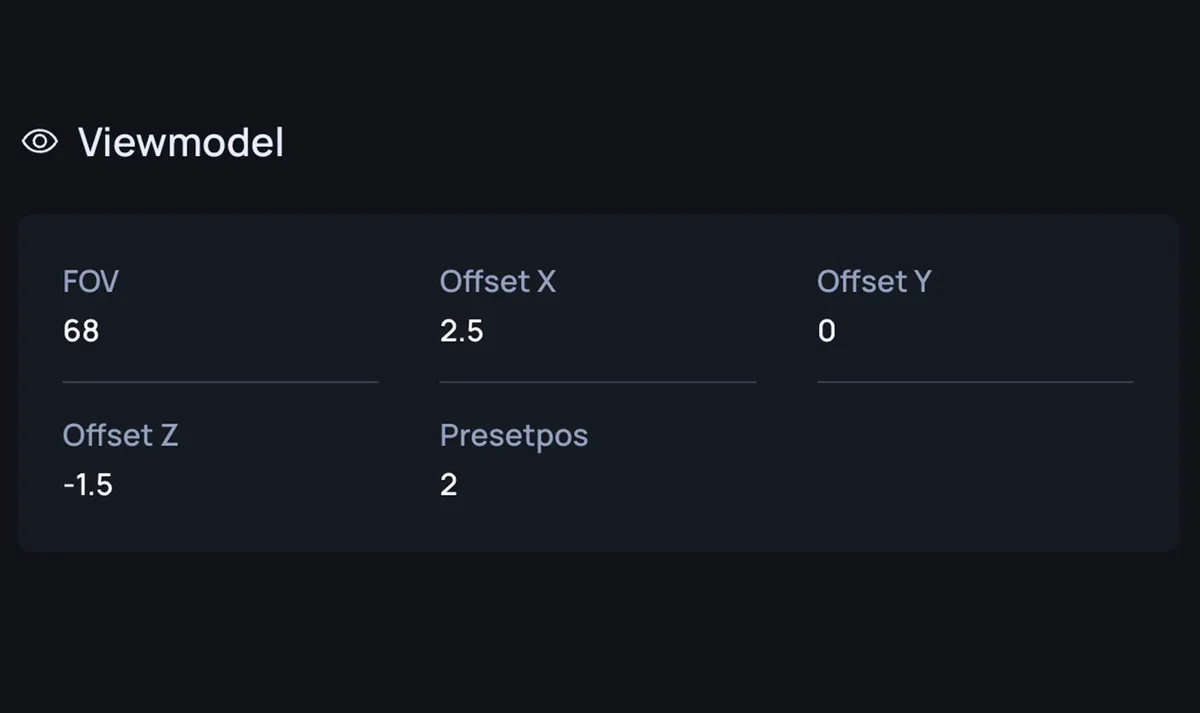The height and width of the screenshot is (713, 1200).
Task: Click blank space right of the 2.5 value
Action: (x=620, y=331)
